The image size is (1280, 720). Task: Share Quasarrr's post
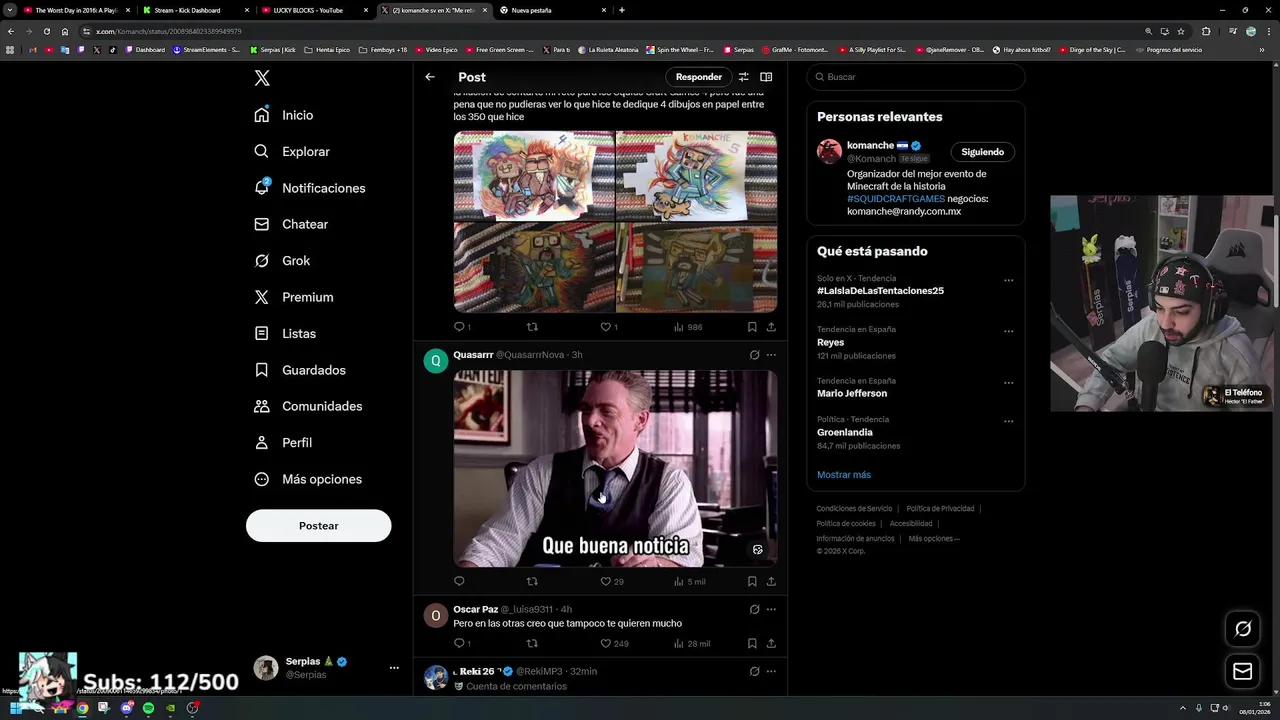click(771, 581)
